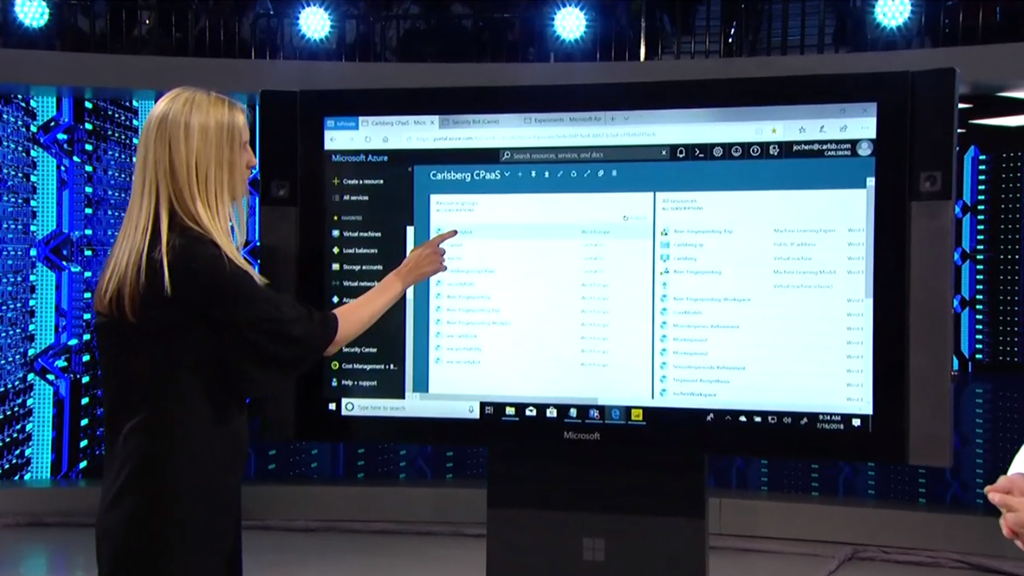
Task: Open All services in the sidebar
Action: point(351,198)
